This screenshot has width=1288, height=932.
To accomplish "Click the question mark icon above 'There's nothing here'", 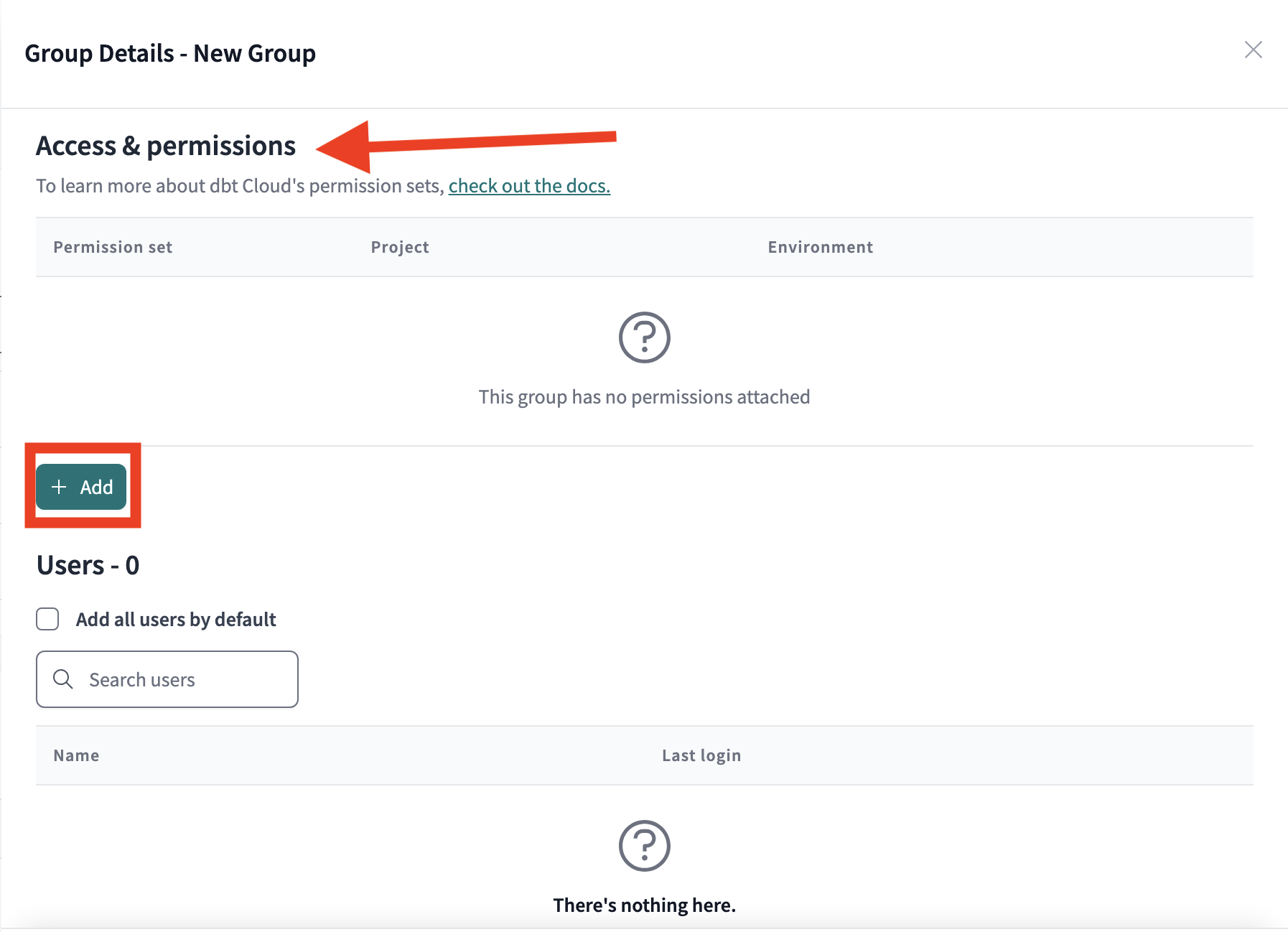I will (644, 846).
